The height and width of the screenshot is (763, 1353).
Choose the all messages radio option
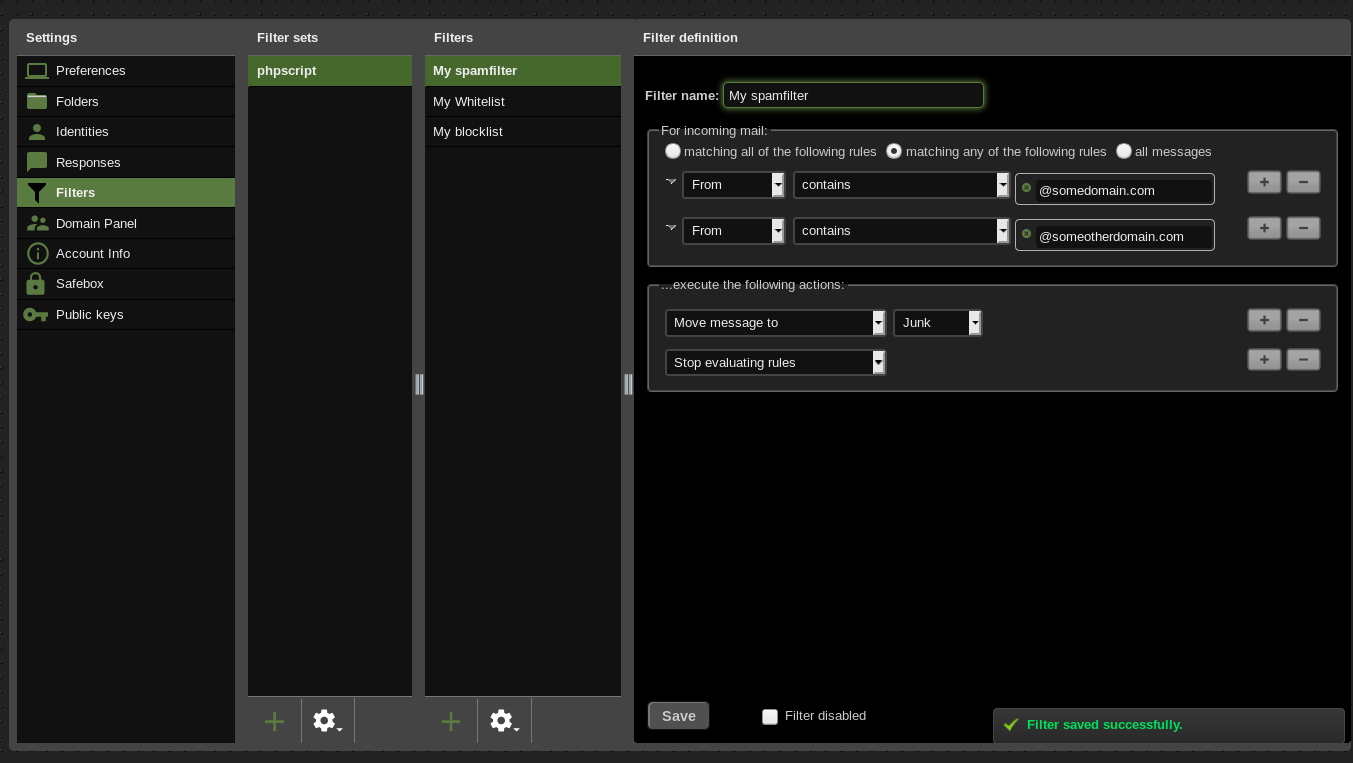pyautogui.click(x=1124, y=151)
